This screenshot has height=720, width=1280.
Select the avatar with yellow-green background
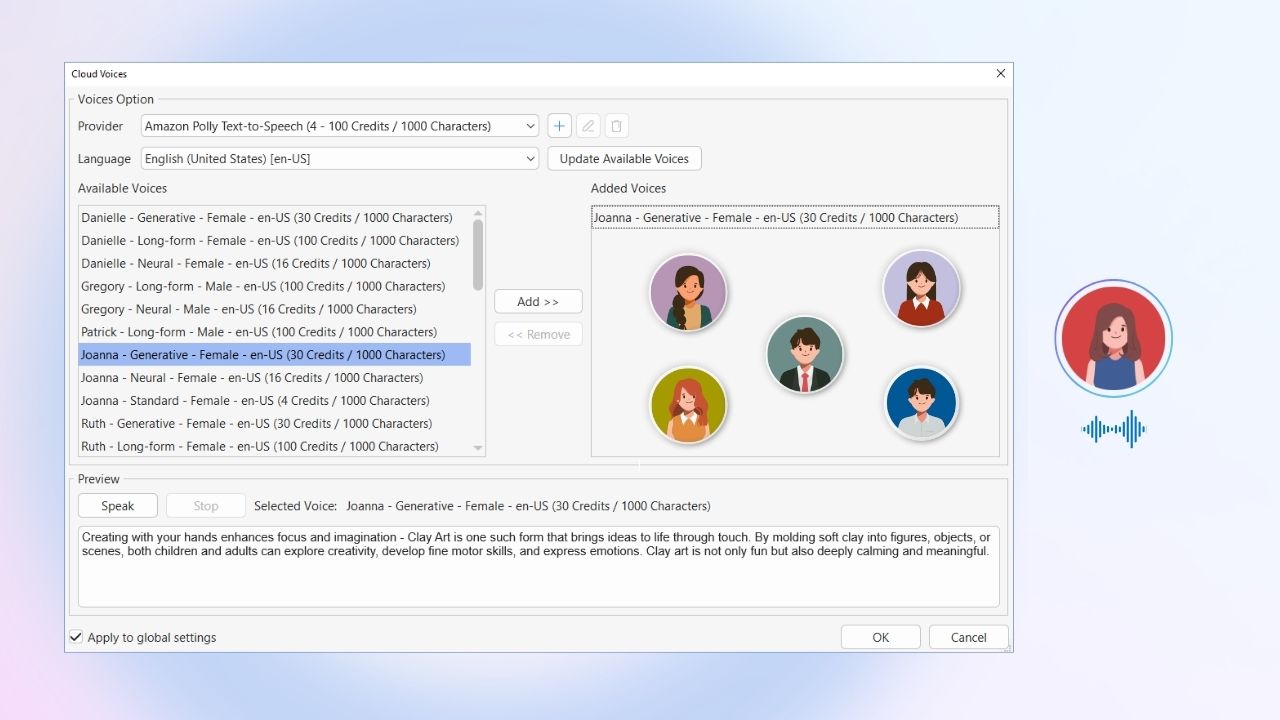[688, 404]
